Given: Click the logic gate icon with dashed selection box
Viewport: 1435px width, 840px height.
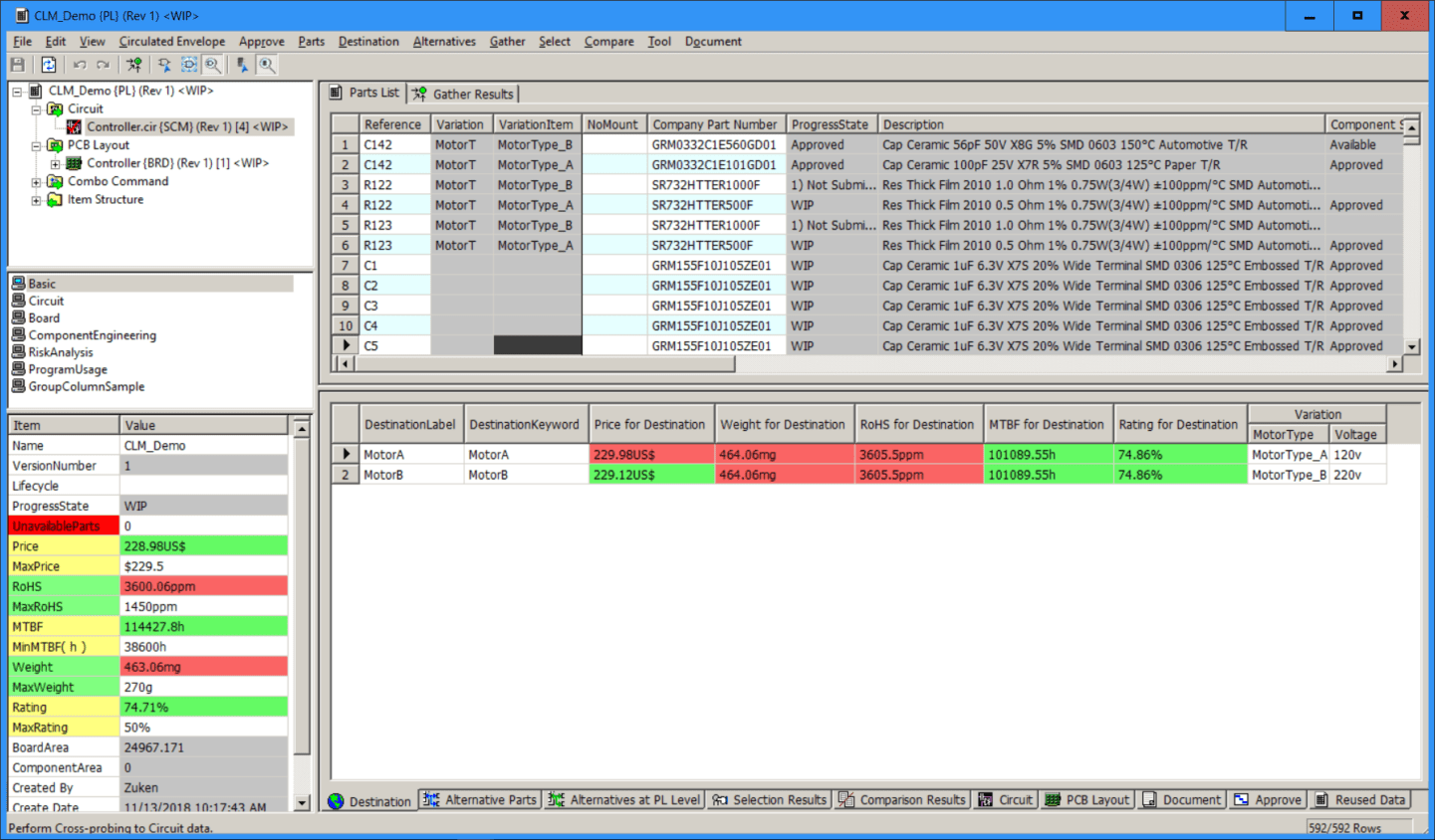Looking at the screenshot, I should [189, 65].
